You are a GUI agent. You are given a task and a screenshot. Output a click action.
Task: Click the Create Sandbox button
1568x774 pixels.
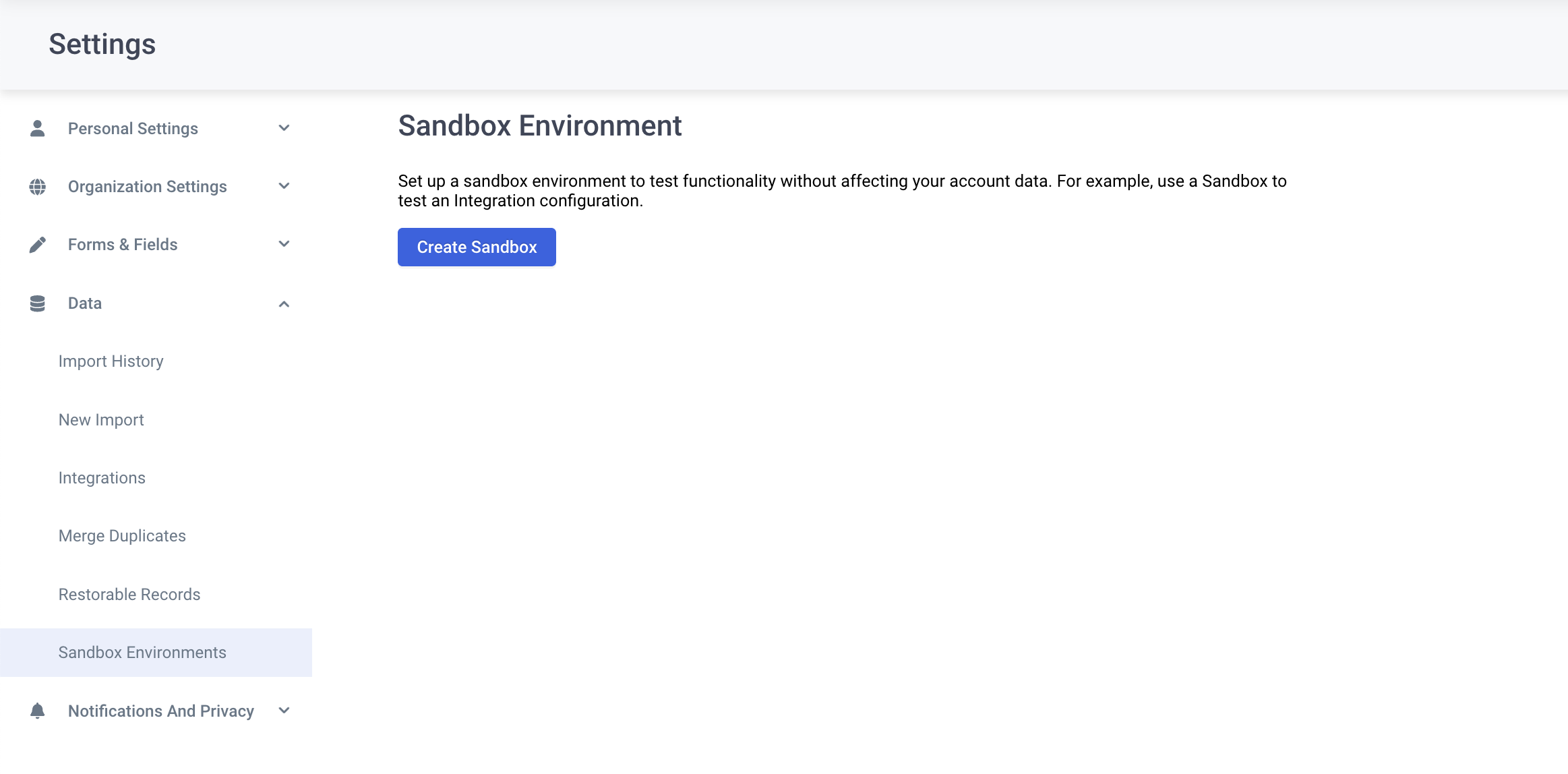click(x=477, y=247)
